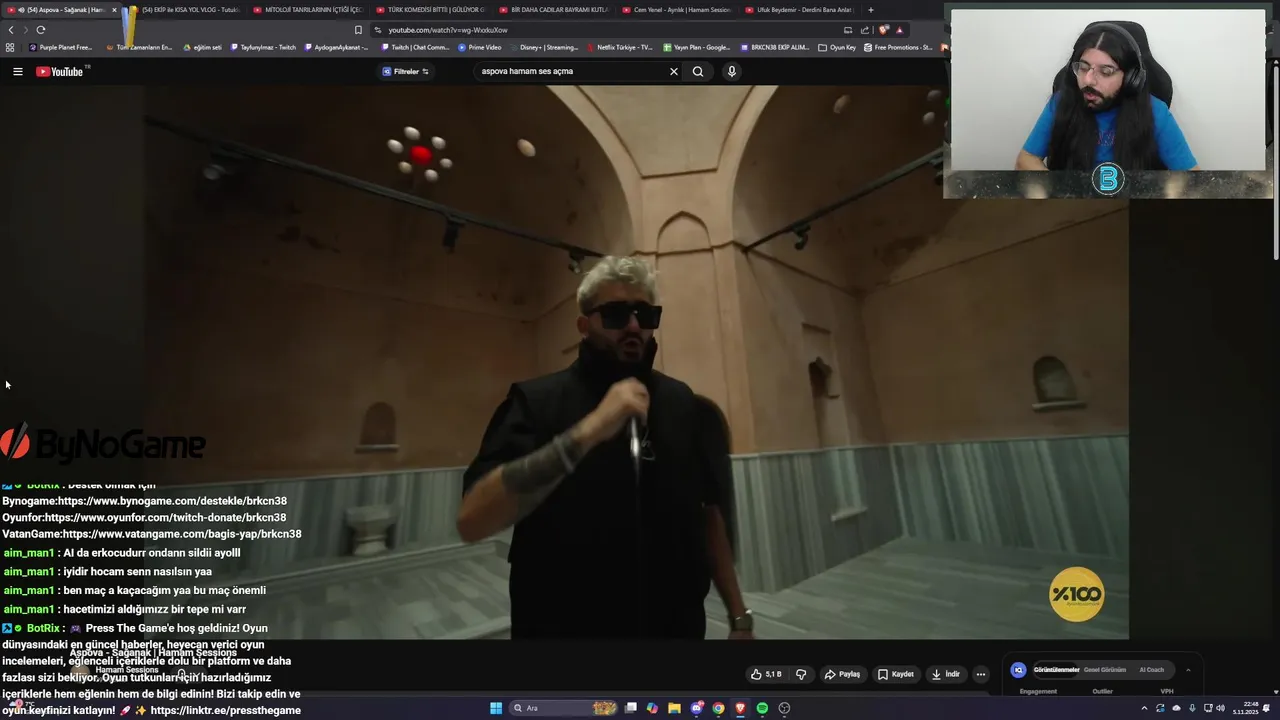The width and height of the screenshot is (1280, 720).
Task: Go back in browser history
Action: pyautogui.click(x=11, y=30)
